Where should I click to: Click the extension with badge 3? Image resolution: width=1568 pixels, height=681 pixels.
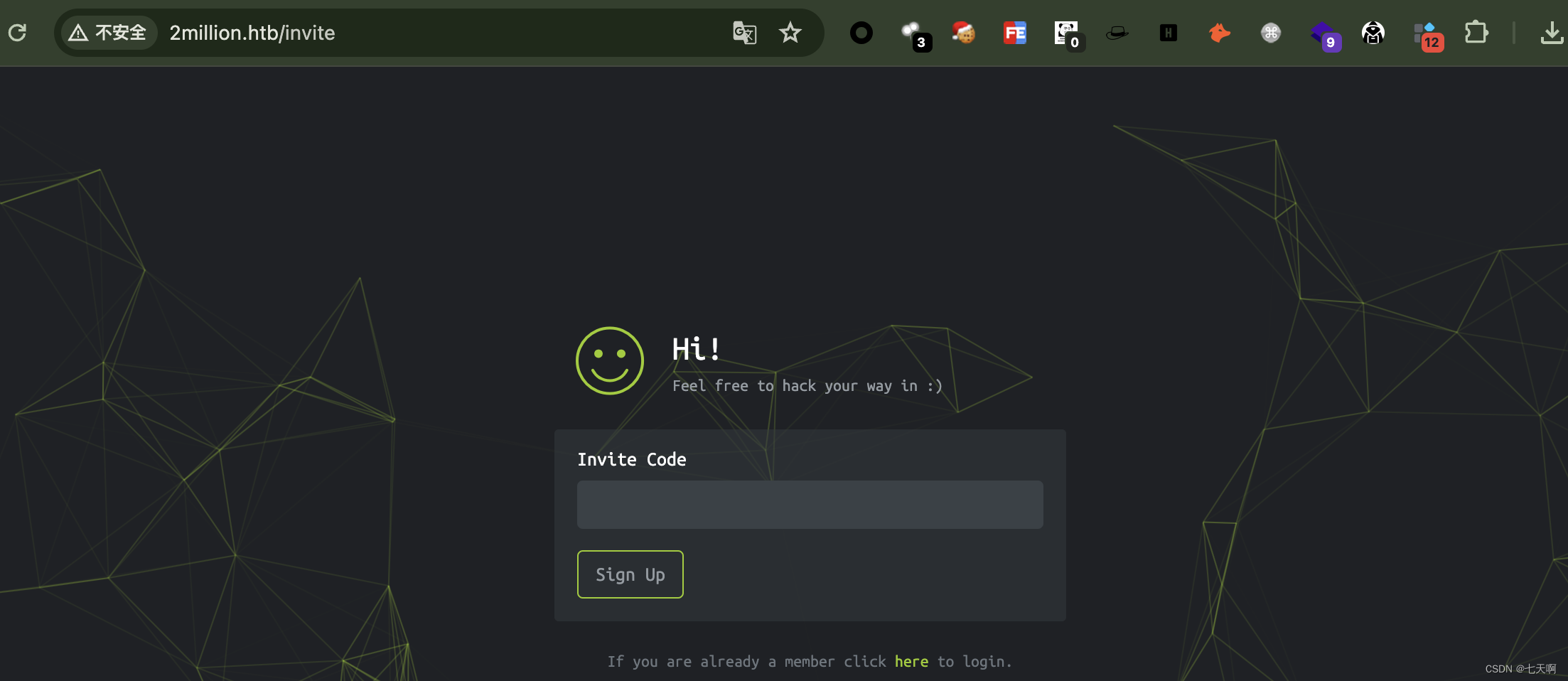coord(912,32)
